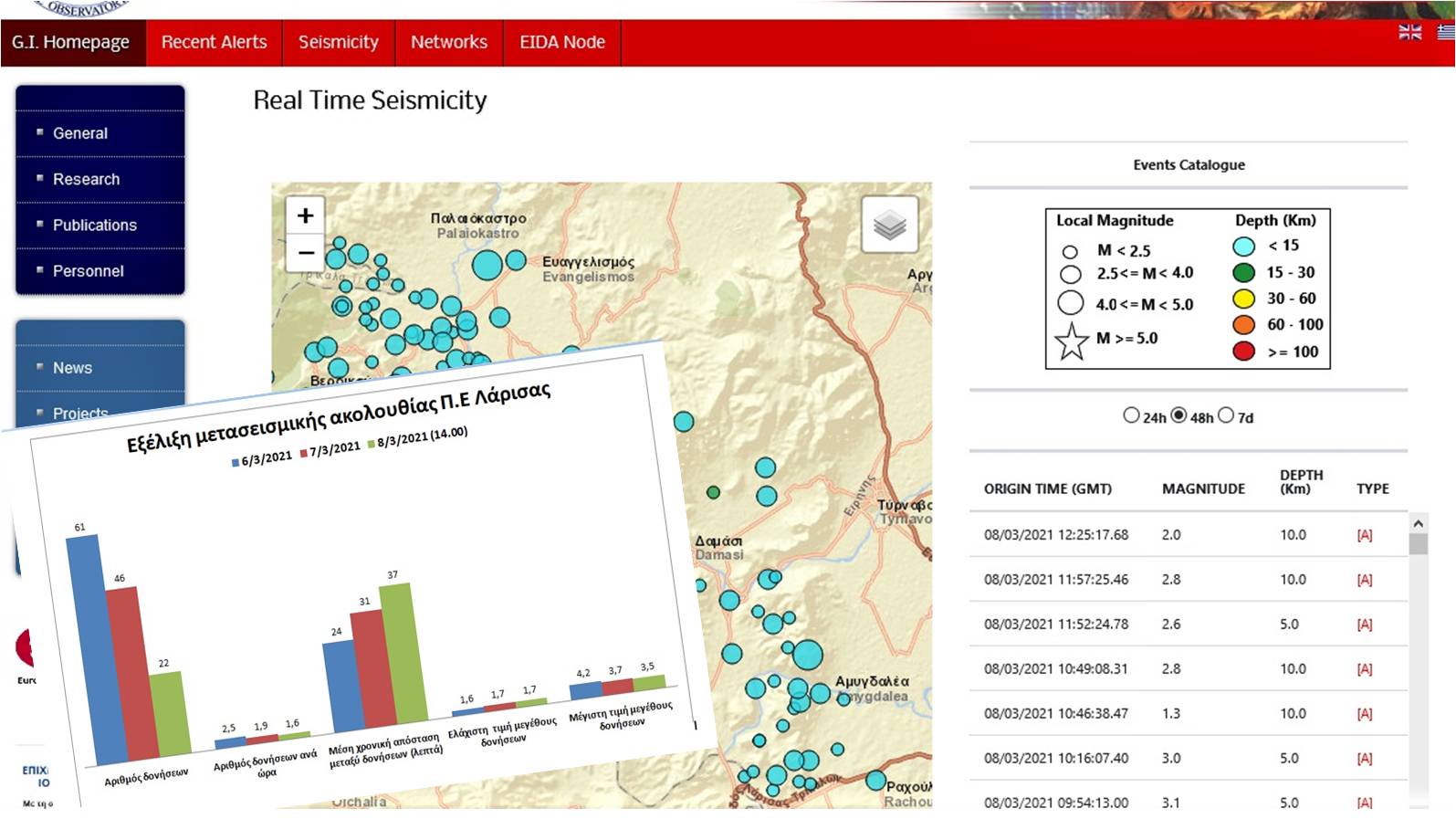Click the [A] type link for 12:25:17.68 event
The height and width of the screenshot is (840, 1456).
[1364, 535]
